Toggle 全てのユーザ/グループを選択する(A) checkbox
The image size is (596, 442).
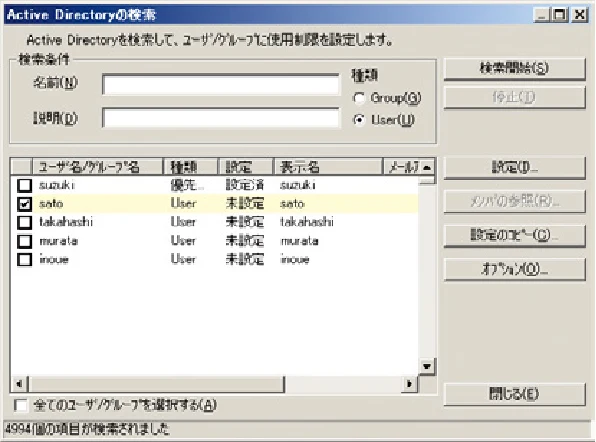21,405
